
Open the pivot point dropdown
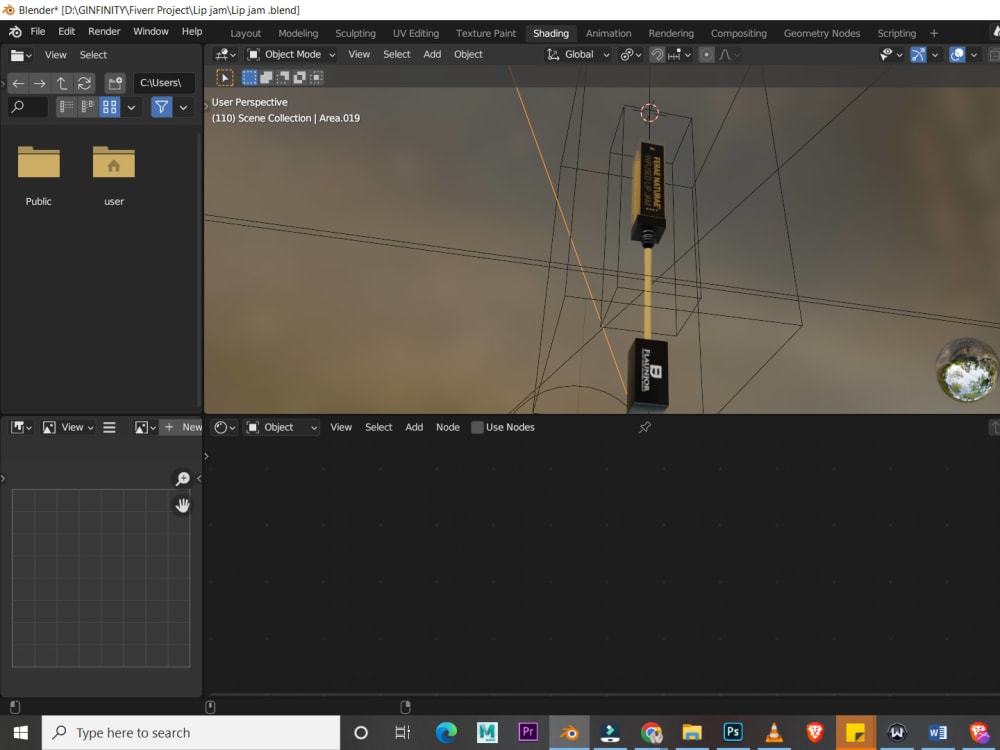coord(631,55)
